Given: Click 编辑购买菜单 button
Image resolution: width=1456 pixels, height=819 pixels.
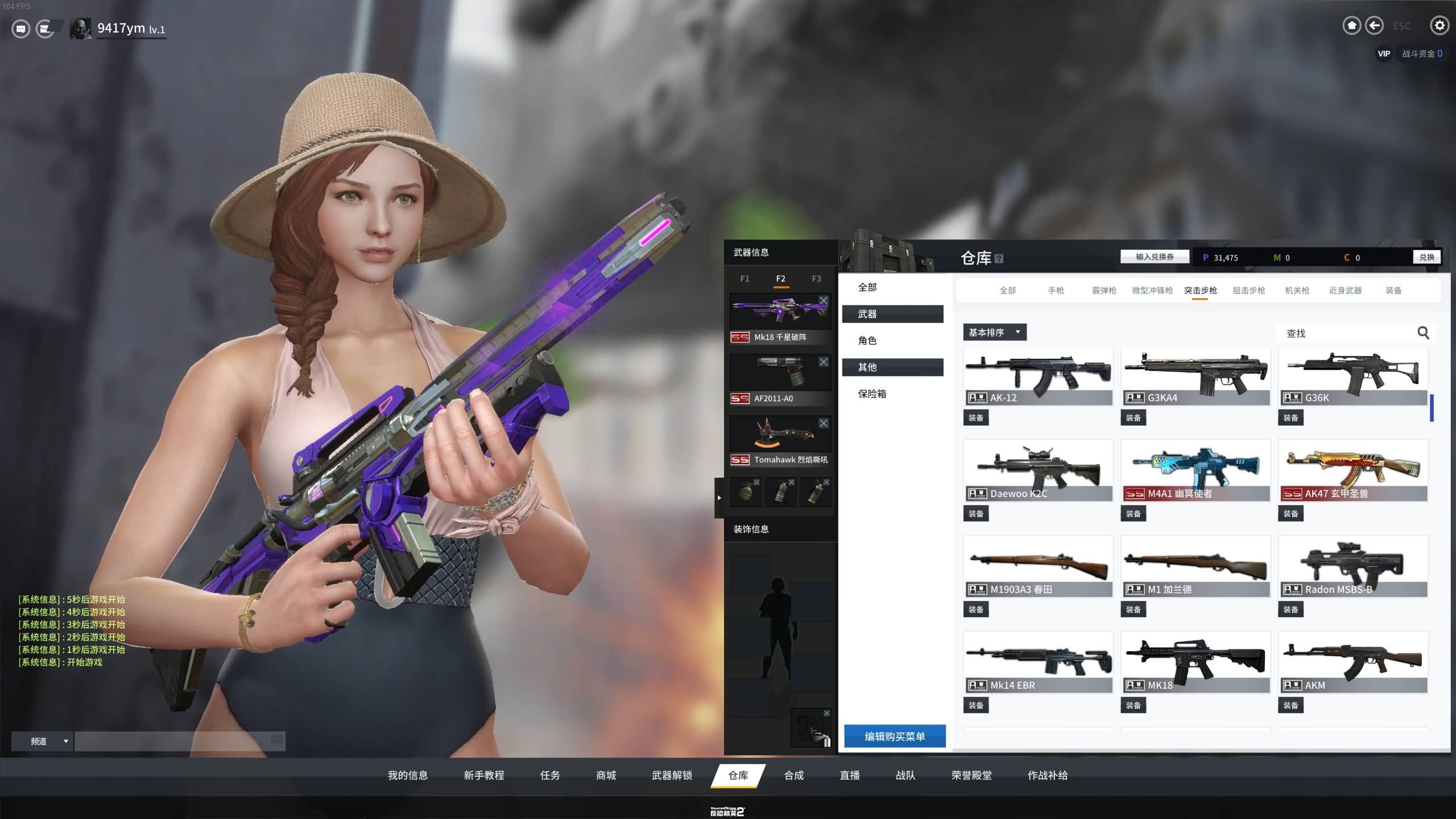Looking at the screenshot, I should [895, 737].
